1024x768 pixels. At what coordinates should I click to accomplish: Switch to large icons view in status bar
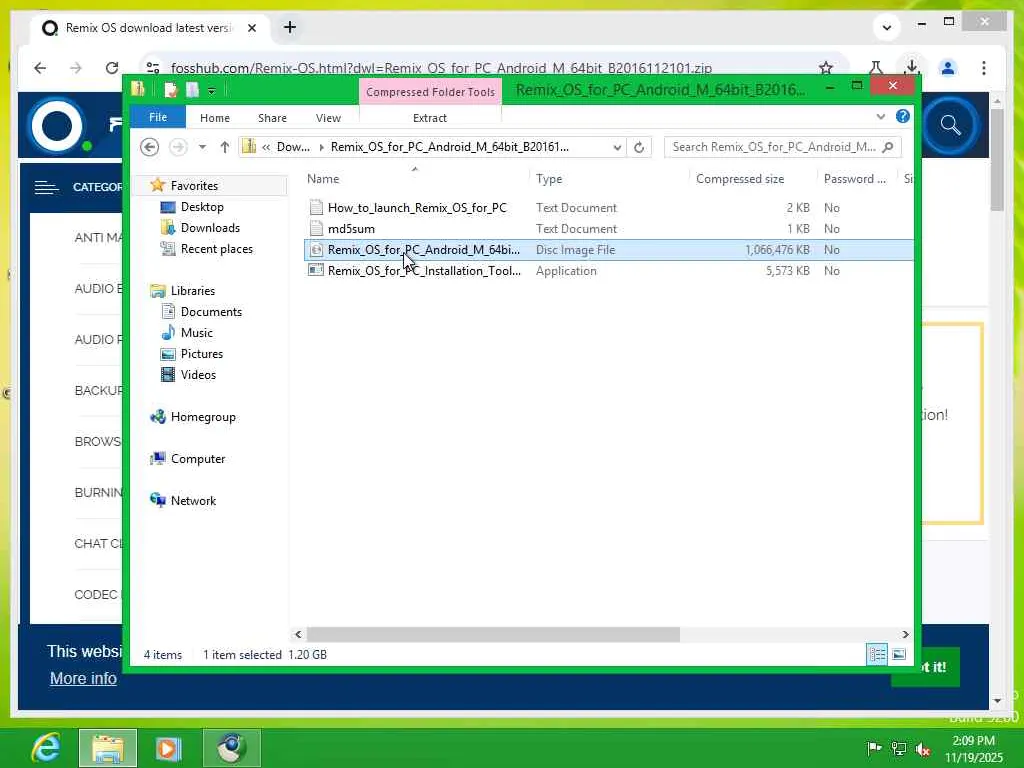point(899,654)
